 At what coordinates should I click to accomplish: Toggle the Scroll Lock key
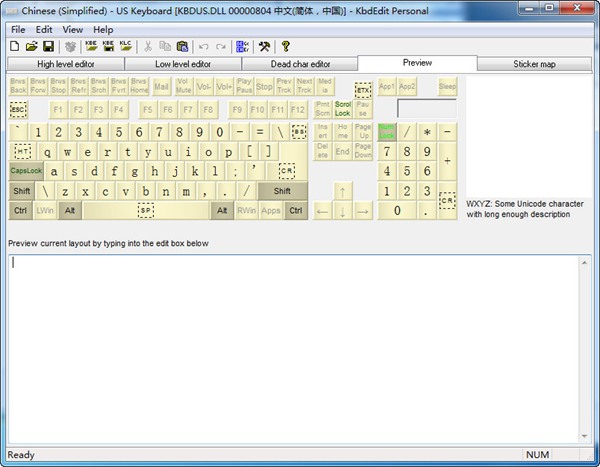click(x=342, y=109)
